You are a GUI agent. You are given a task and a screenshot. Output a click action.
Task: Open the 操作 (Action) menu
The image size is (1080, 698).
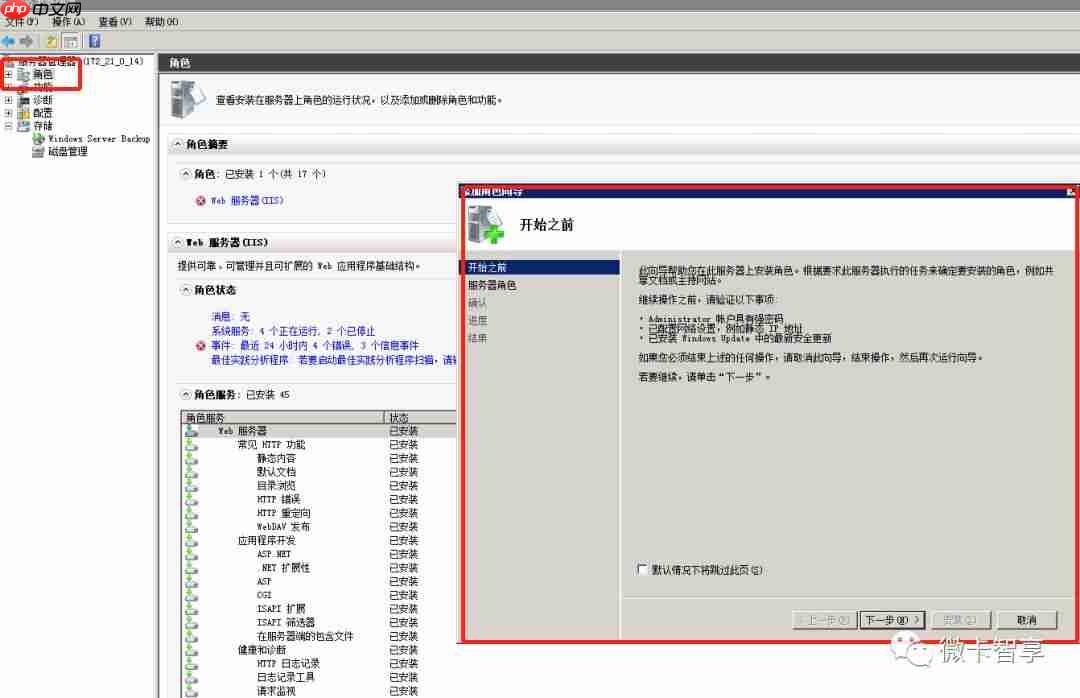pos(68,22)
